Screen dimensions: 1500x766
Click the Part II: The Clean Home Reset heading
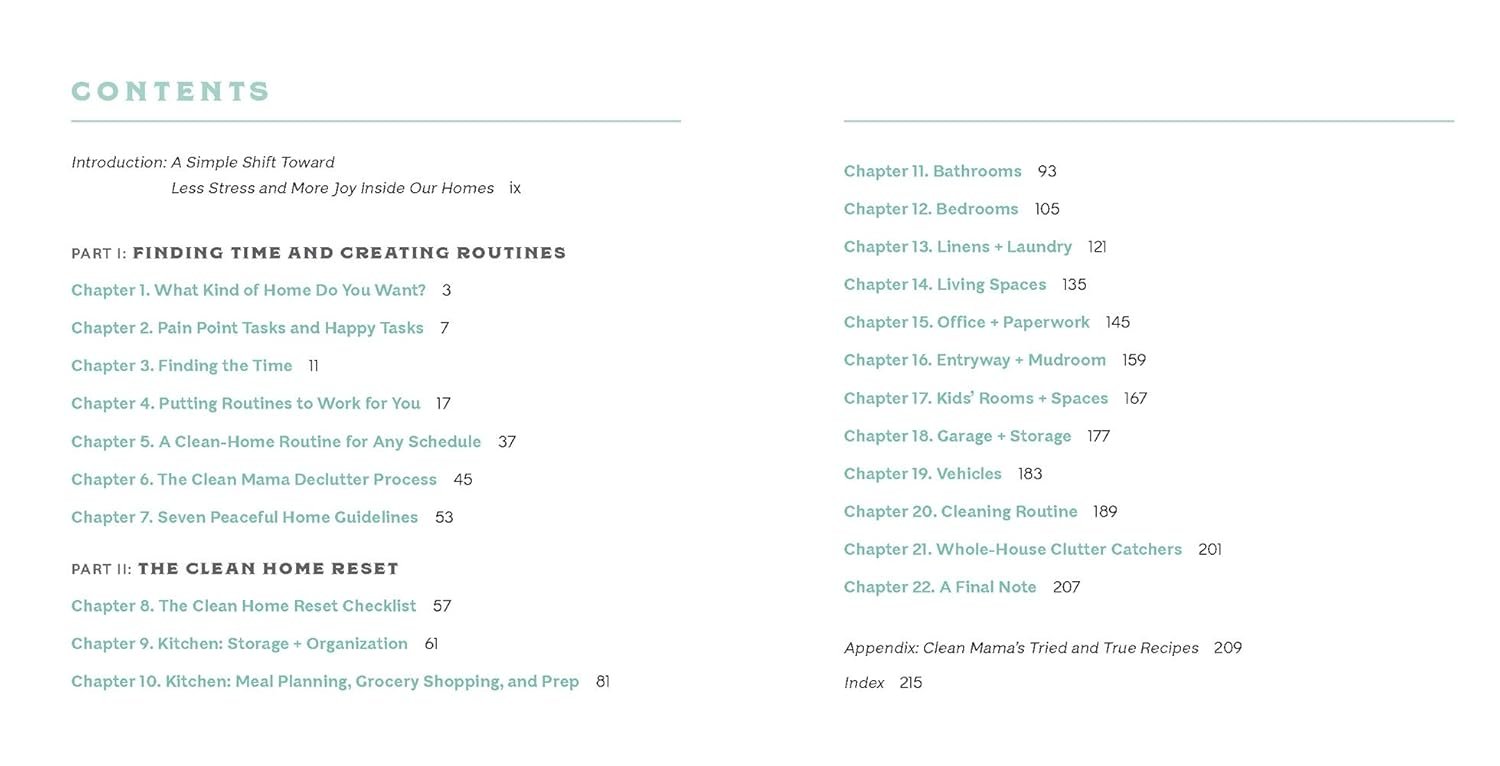click(235, 568)
